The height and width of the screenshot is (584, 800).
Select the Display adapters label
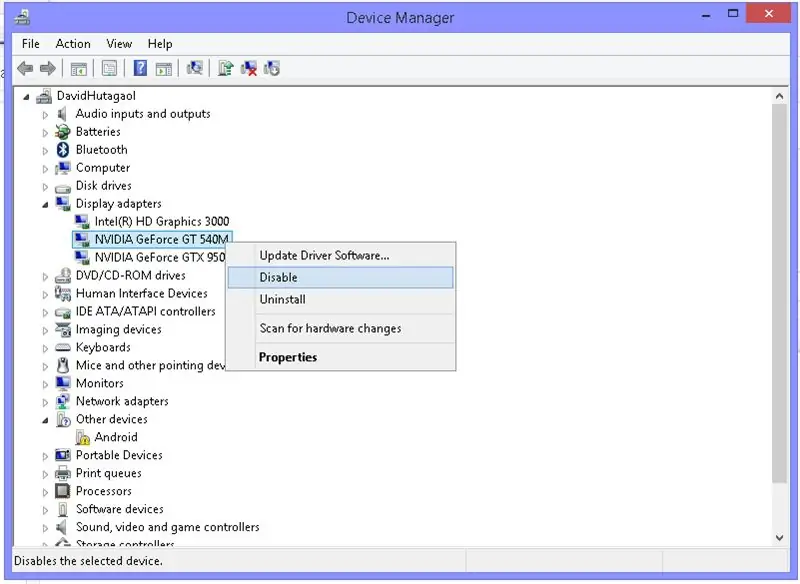118,204
